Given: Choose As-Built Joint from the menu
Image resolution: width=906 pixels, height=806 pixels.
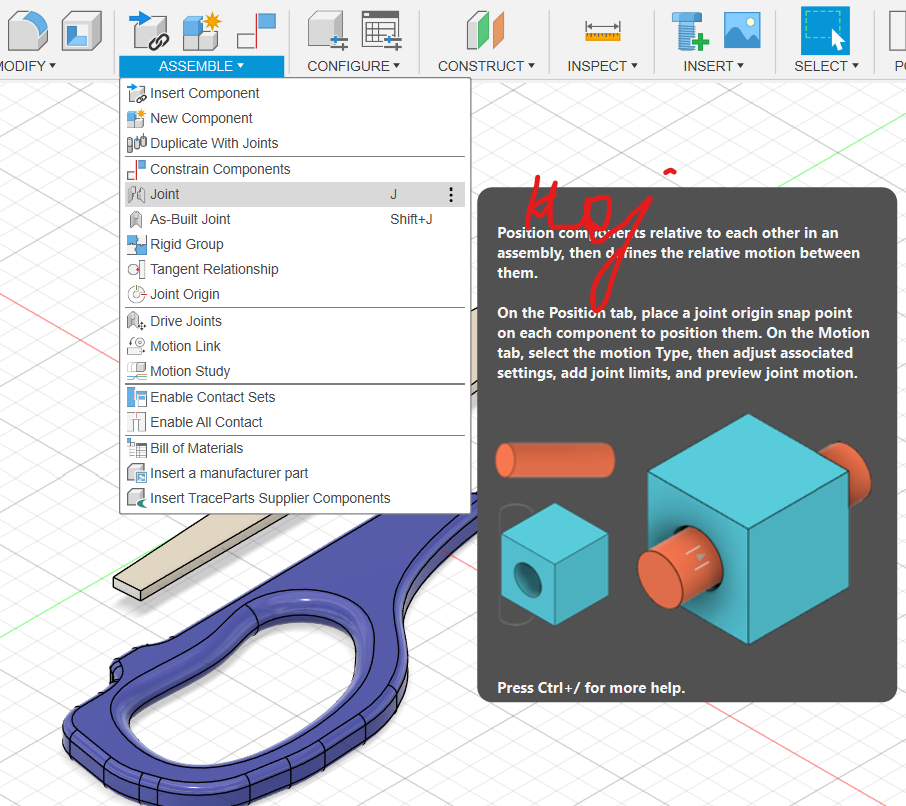Looking at the screenshot, I should [190, 219].
